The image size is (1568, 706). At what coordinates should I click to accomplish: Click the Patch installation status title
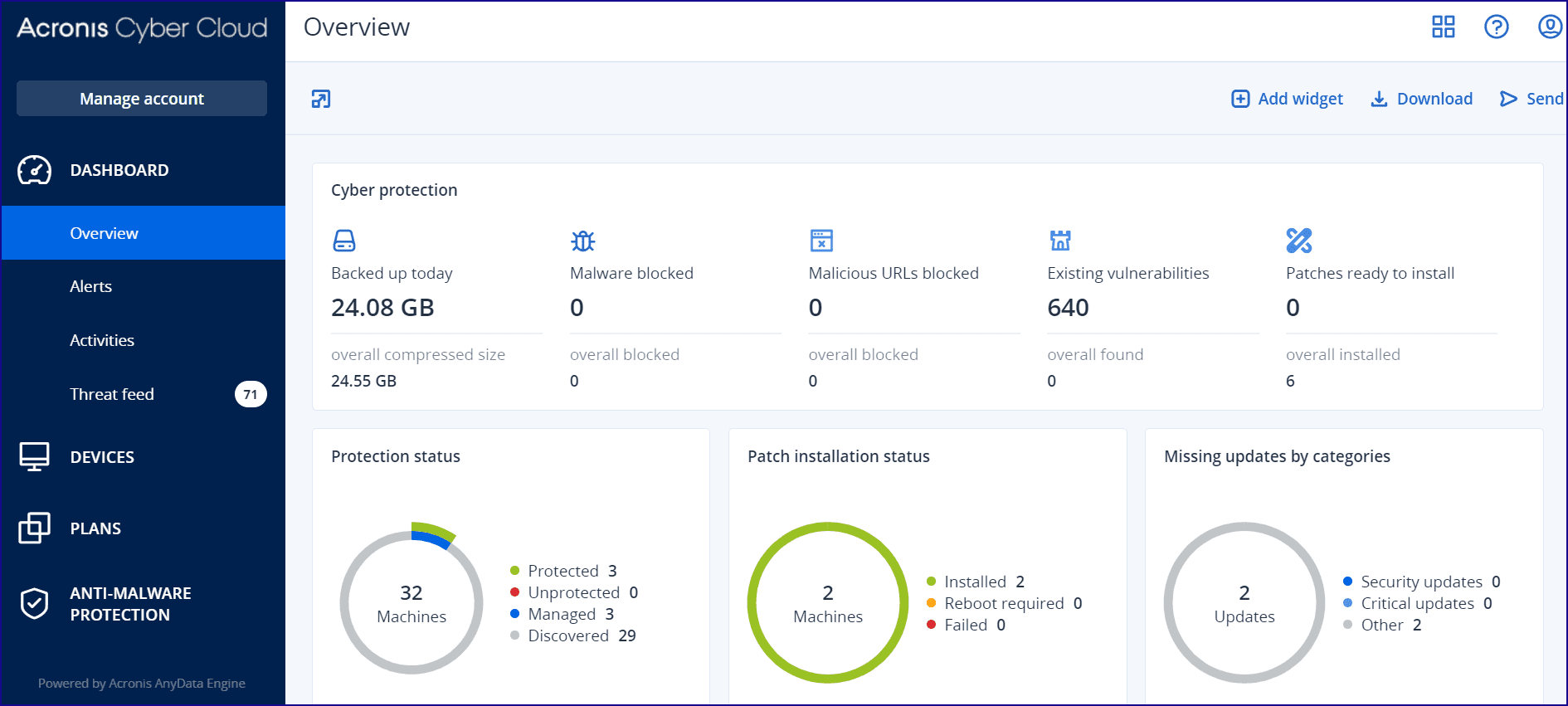click(x=839, y=456)
